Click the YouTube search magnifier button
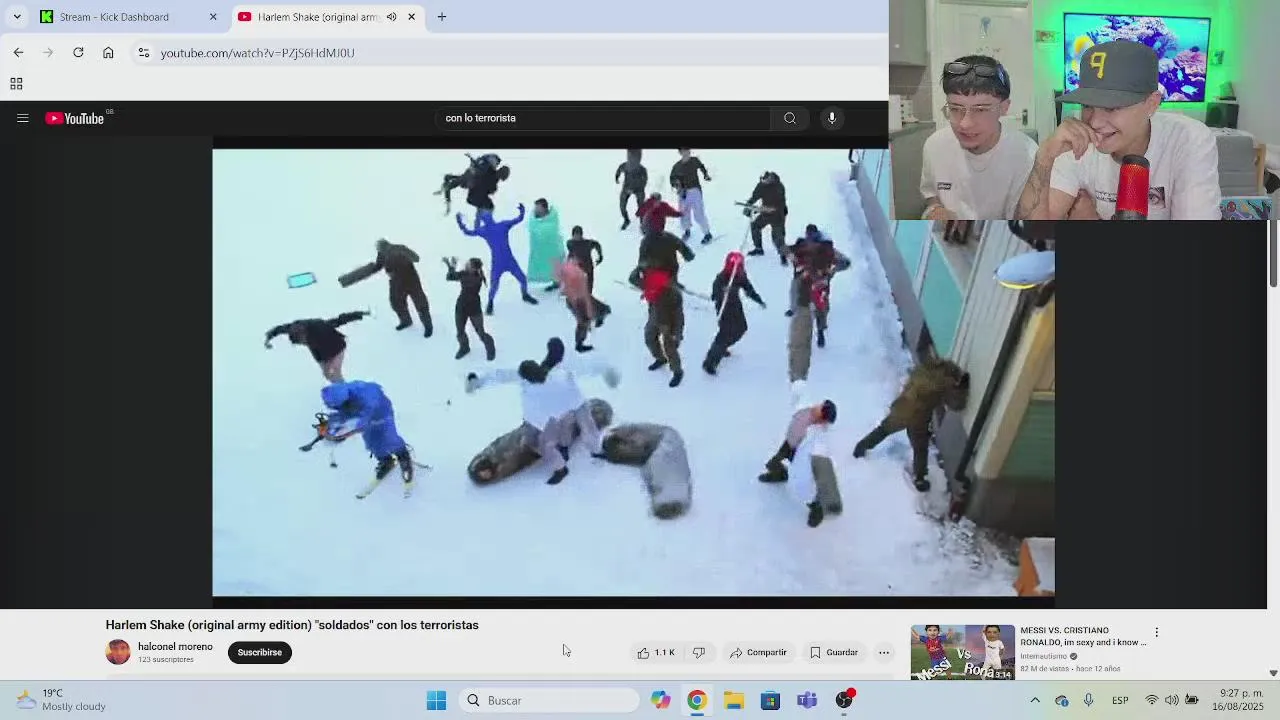 (790, 118)
